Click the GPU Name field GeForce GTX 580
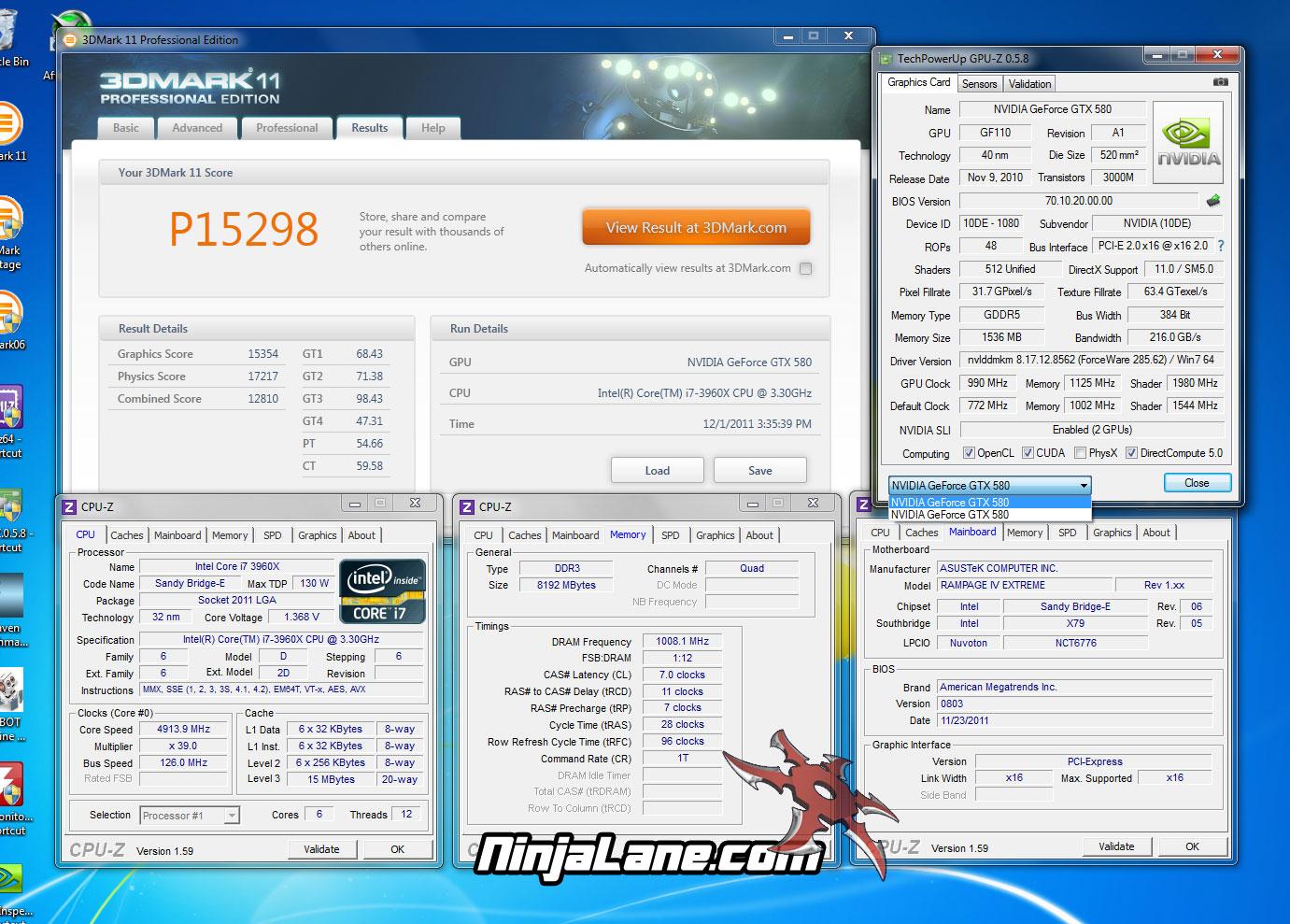 coord(1052,109)
